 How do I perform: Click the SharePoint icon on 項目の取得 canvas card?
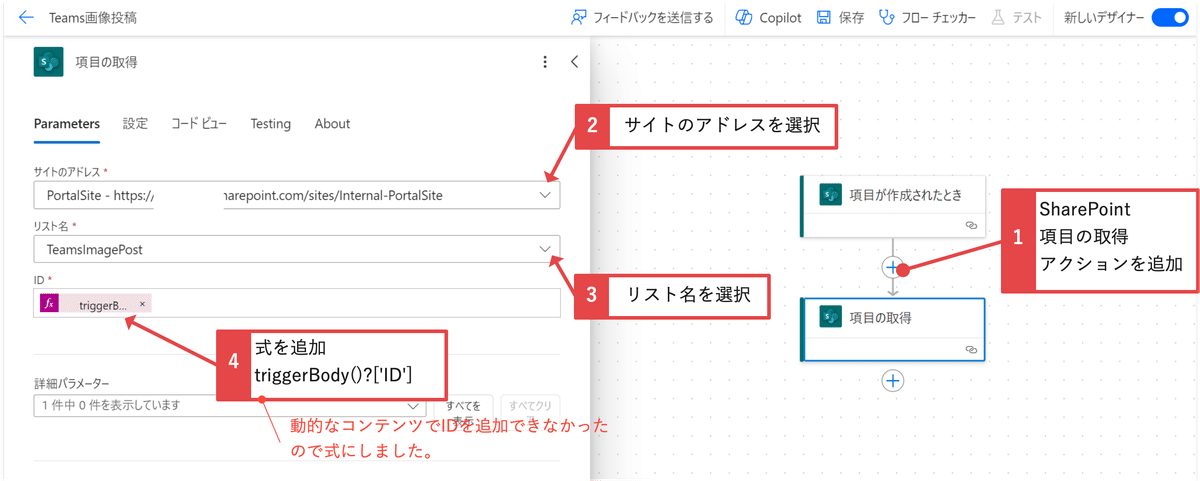pos(830,317)
